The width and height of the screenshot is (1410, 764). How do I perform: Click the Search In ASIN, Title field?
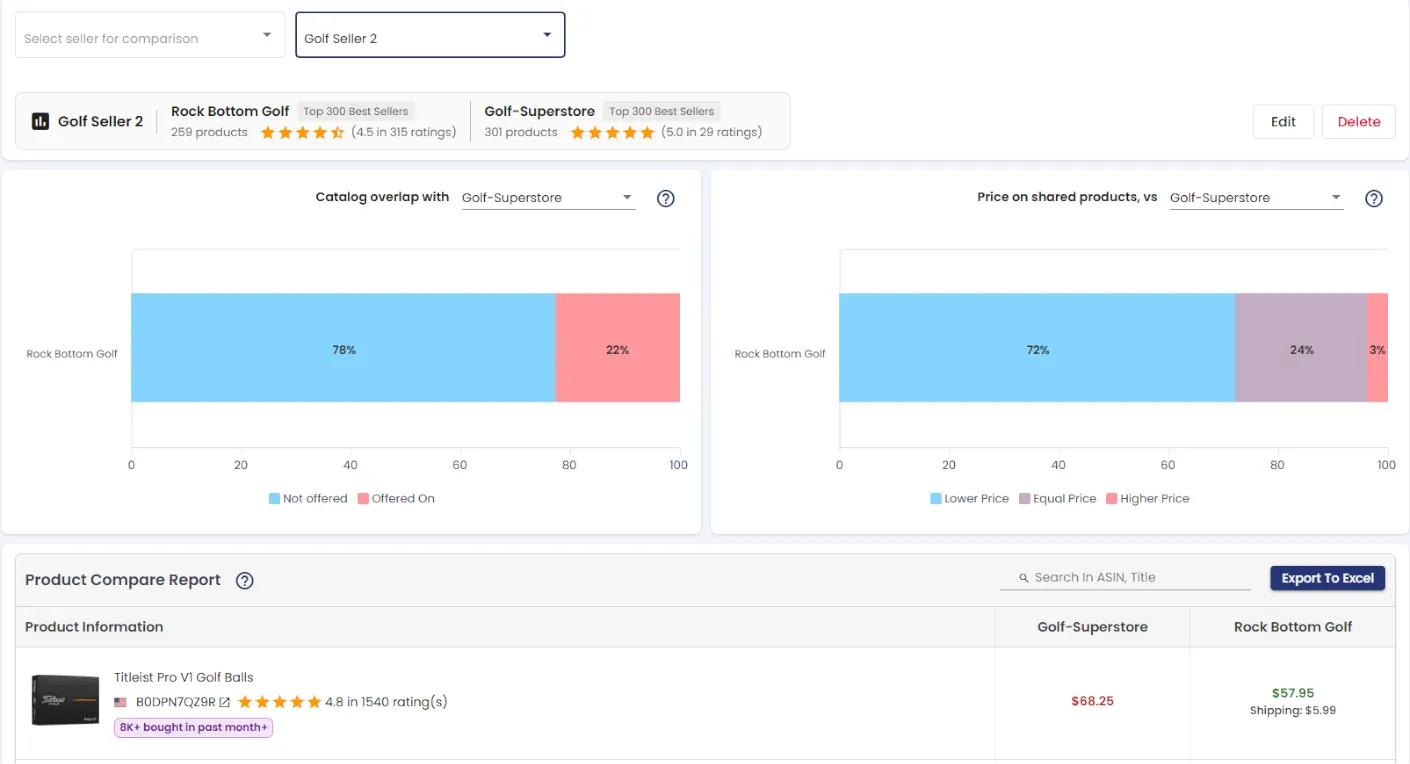1125,578
